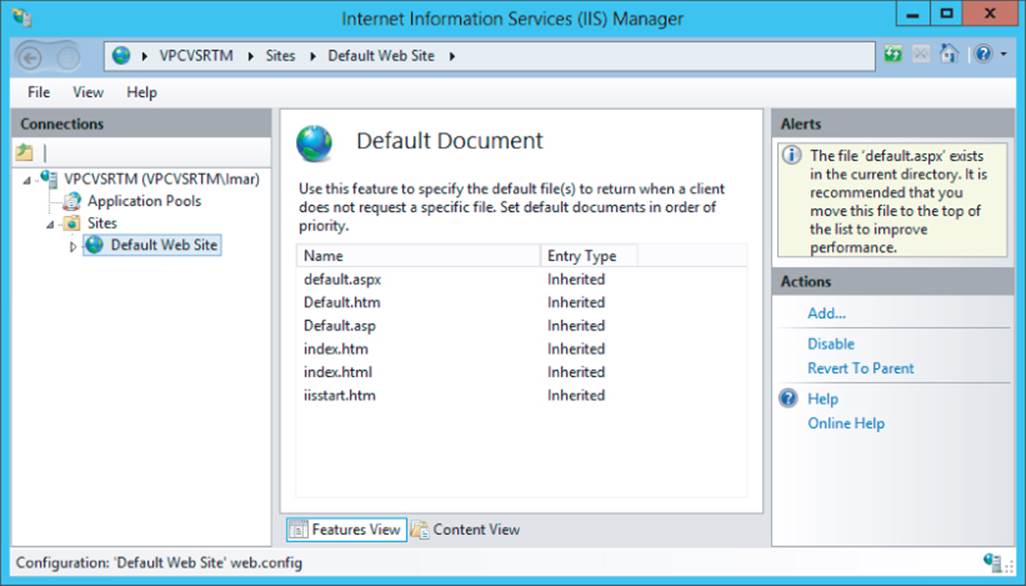Switch to Features View tab
The width and height of the screenshot is (1026, 586).
point(347,530)
